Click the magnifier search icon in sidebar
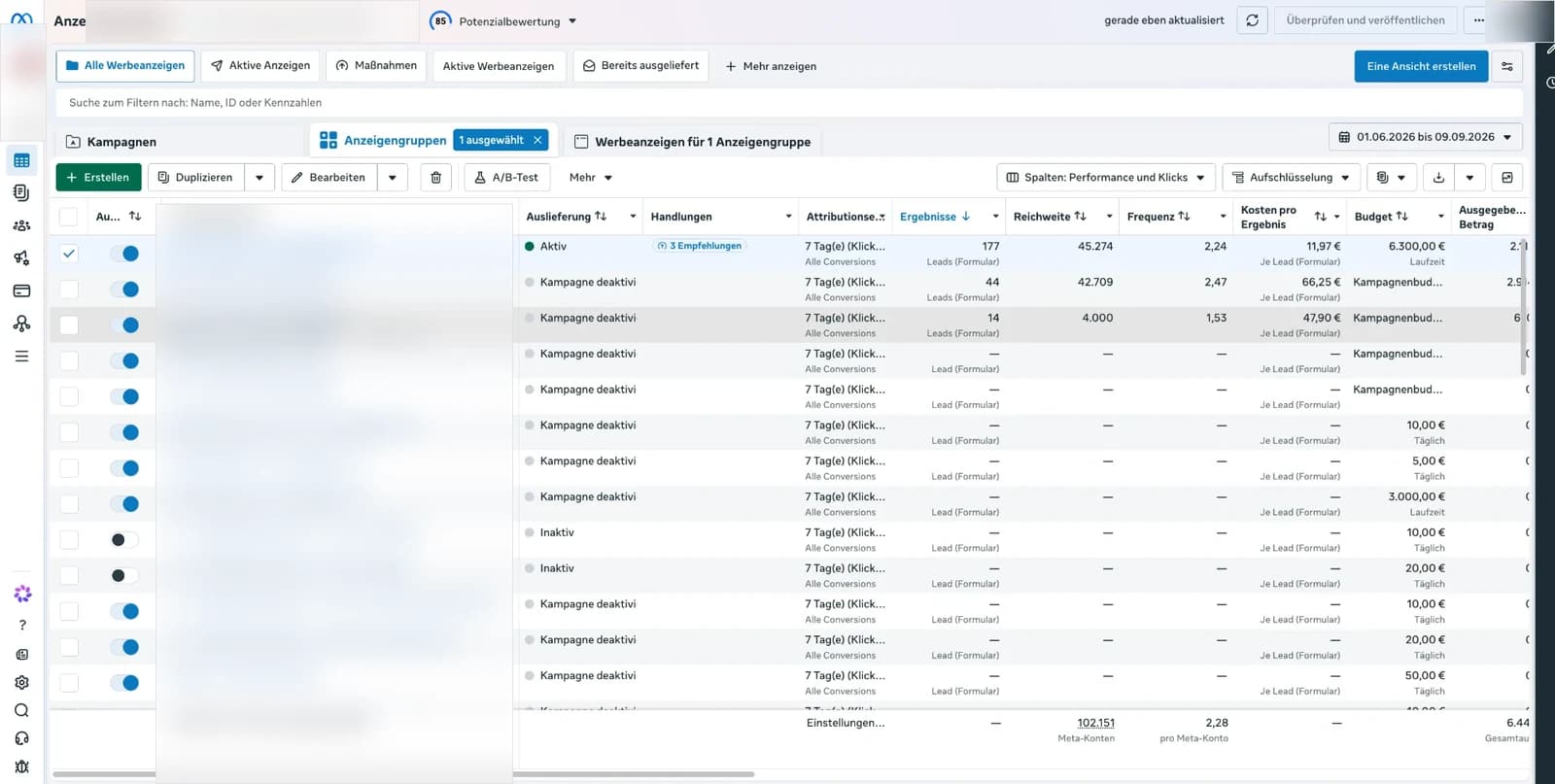1555x784 pixels. pos(22,710)
